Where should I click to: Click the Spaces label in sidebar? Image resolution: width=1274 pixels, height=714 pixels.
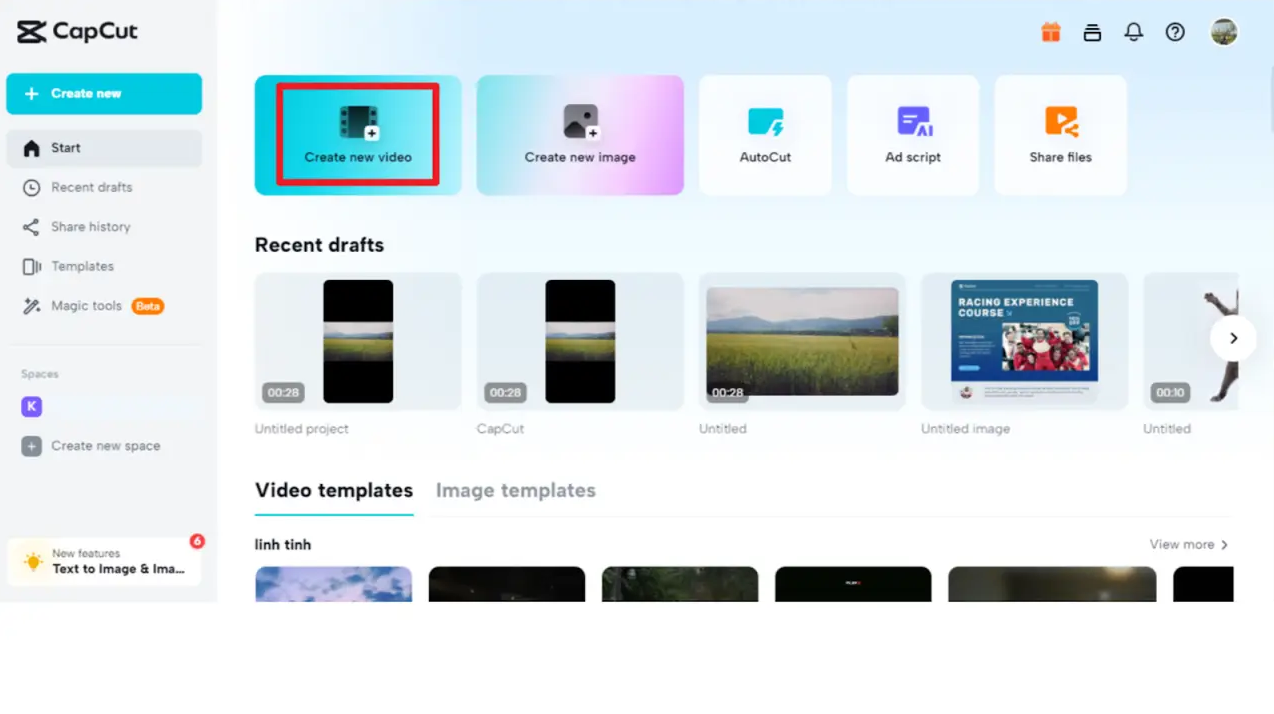tap(40, 374)
